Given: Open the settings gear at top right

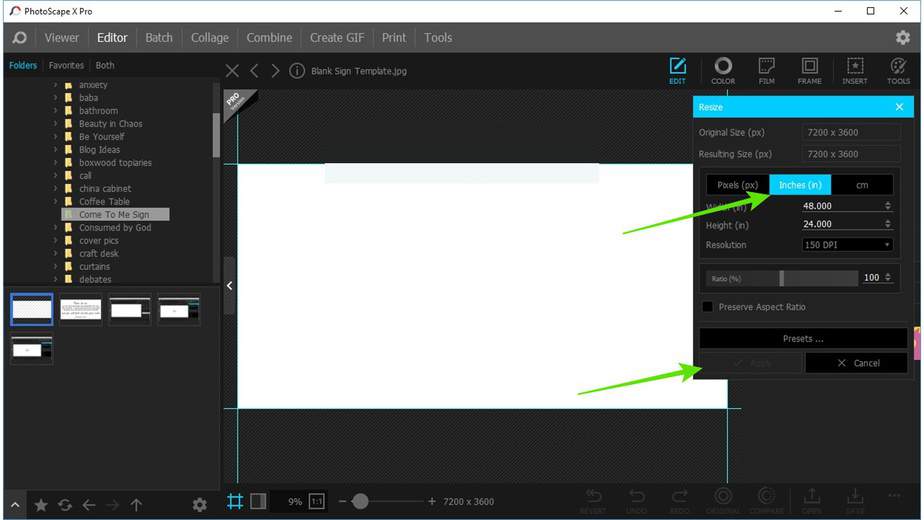Looking at the screenshot, I should click(x=902, y=38).
